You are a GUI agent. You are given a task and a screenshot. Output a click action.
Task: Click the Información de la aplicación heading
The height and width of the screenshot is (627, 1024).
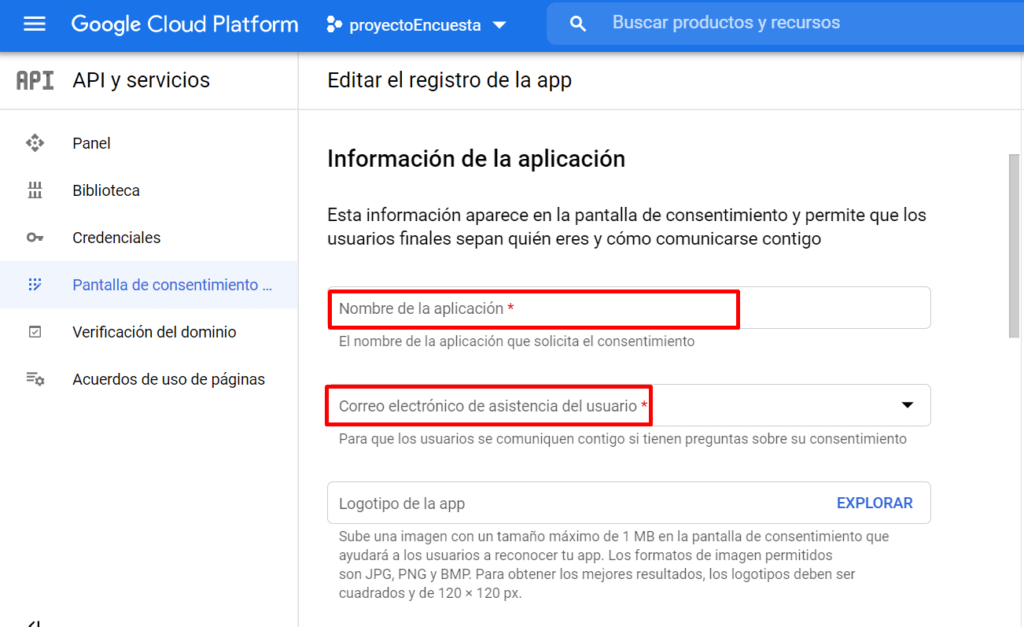[x=476, y=159]
